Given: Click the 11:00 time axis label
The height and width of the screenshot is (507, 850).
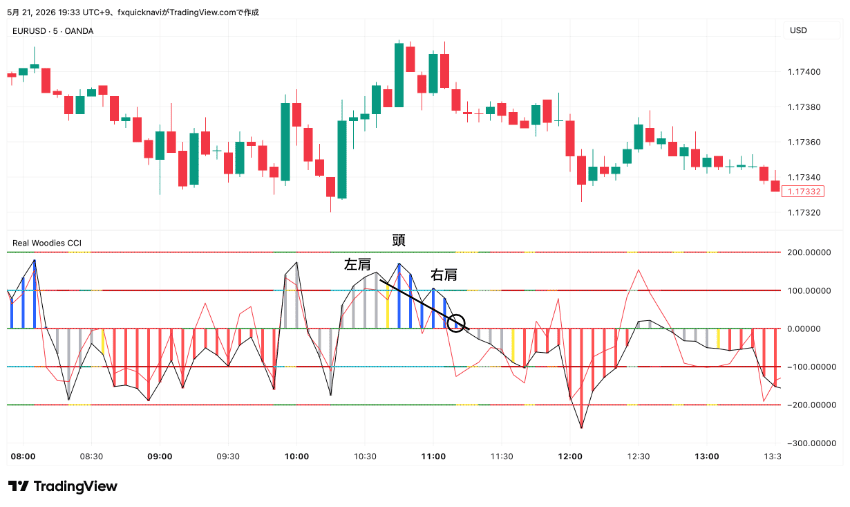Looking at the screenshot, I should tap(433, 457).
